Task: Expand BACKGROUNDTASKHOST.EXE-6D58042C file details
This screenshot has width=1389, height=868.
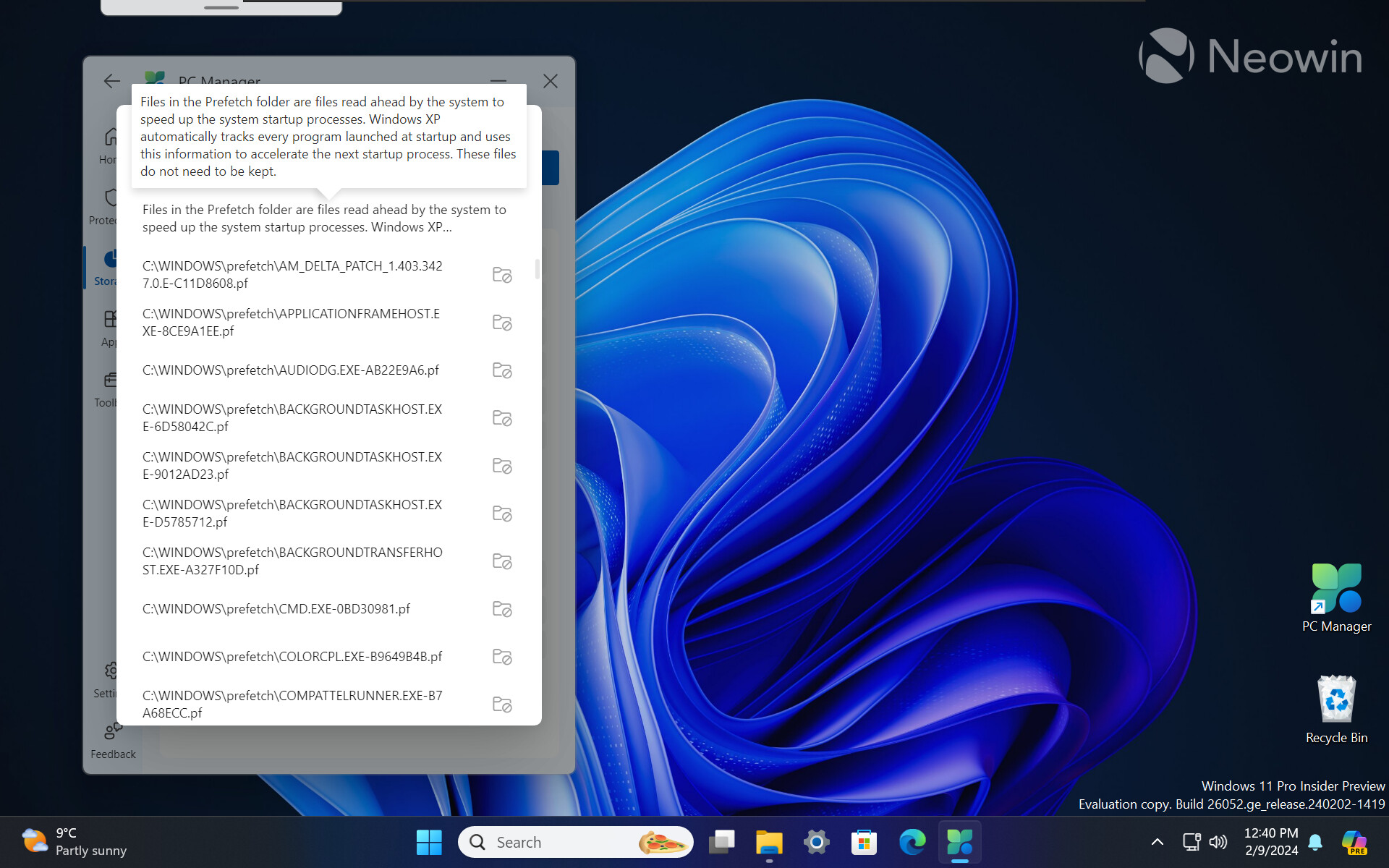Action: tap(502, 418)
